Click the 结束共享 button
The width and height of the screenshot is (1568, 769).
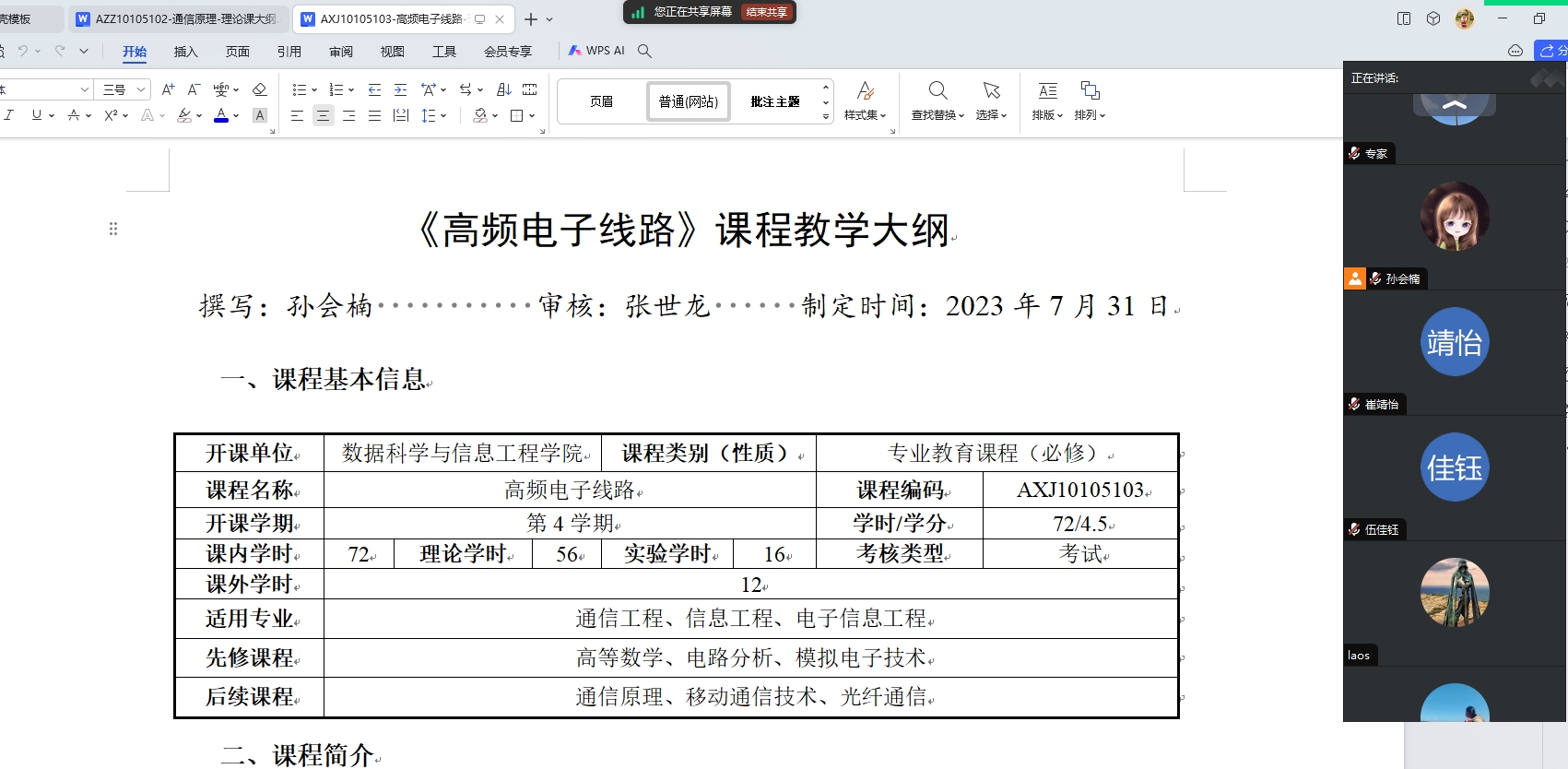coord(766,12)
